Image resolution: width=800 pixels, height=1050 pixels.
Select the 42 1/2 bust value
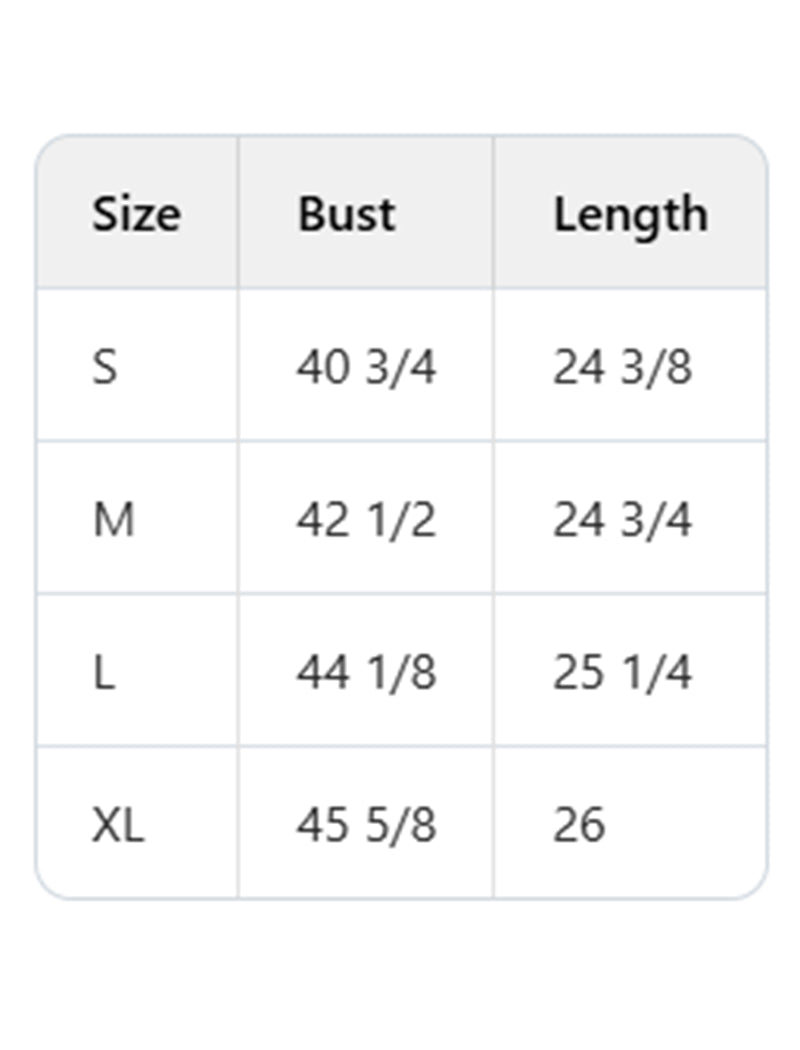[366, 520]
